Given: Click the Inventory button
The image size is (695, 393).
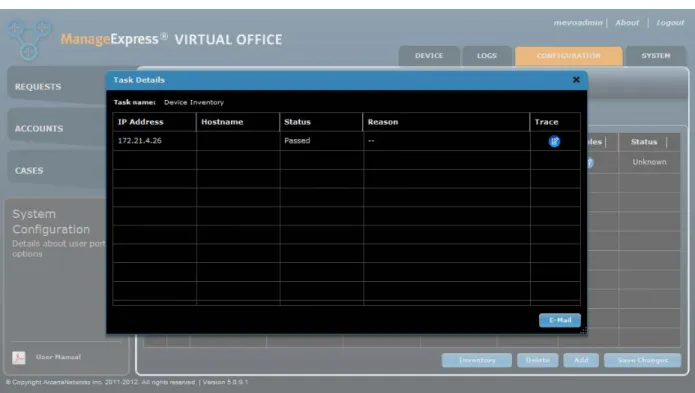Looking at the screenshot, I should click(x=477, y=360).
